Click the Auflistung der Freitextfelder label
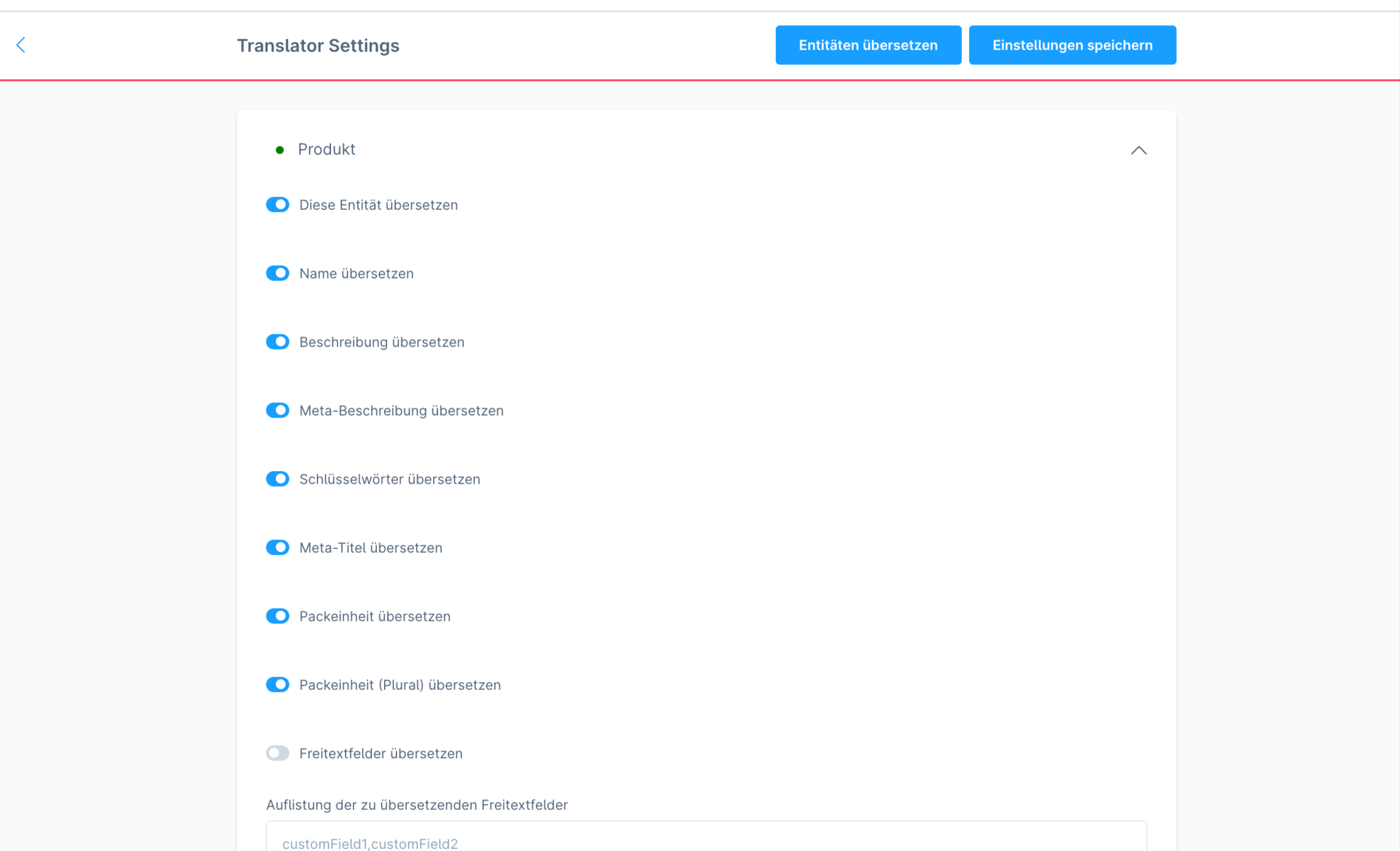Image resolution: width=1400 pixels, height=851 pixels. pyautogui.click(x=417, y=805)
